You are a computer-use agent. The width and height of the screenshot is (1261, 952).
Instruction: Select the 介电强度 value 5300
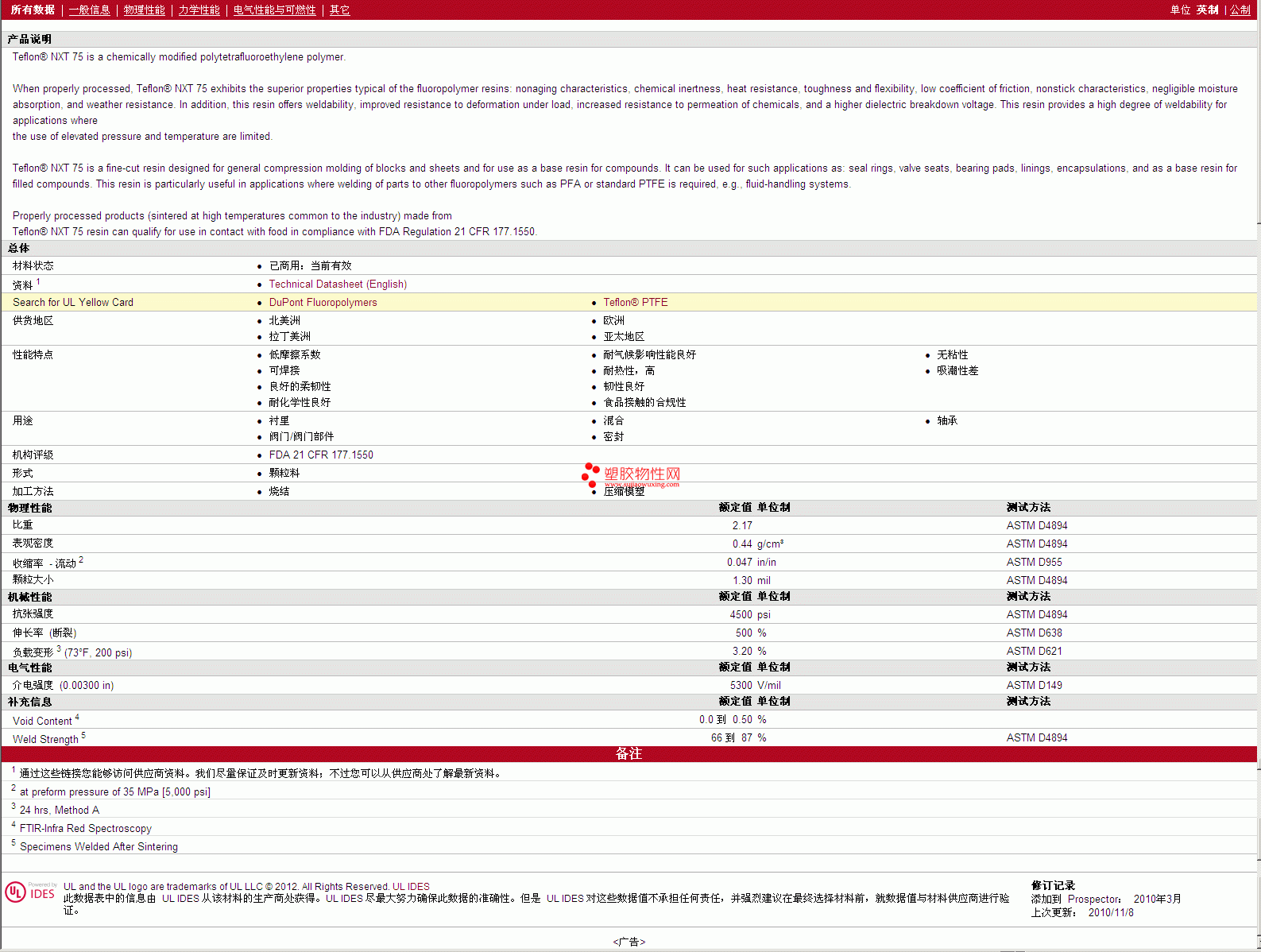point(741,685)
